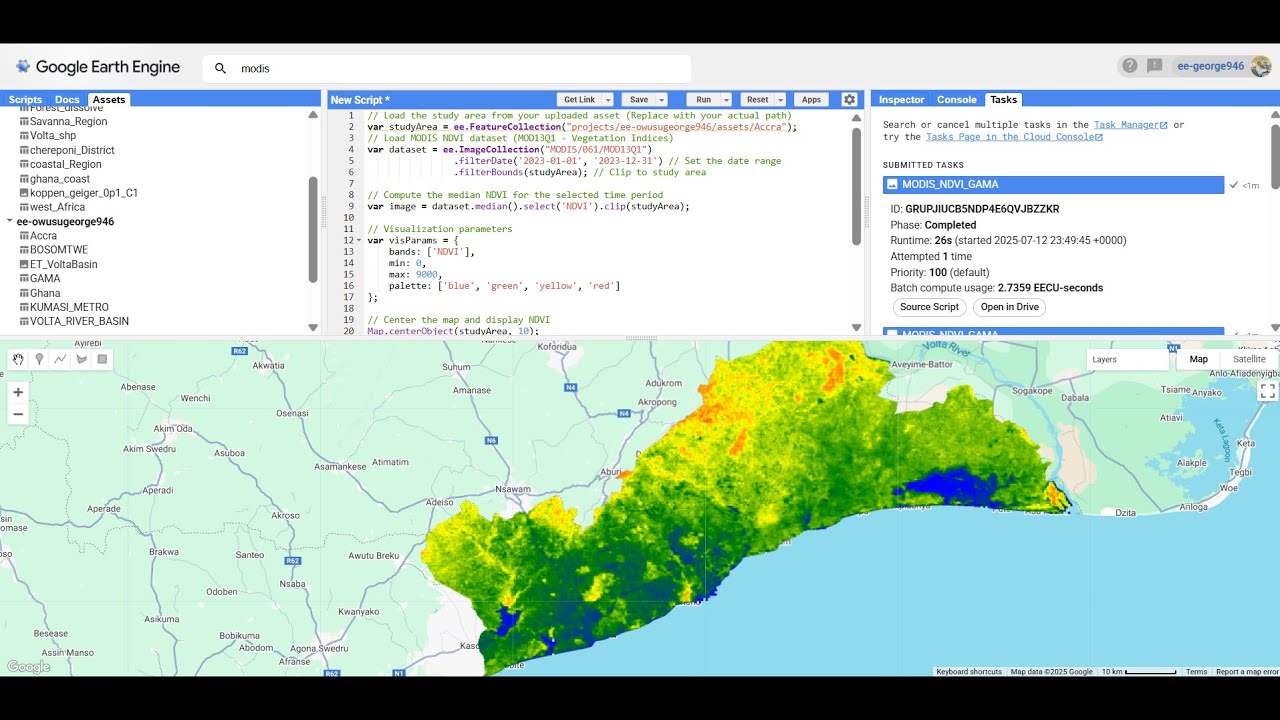This screenshot has height=720, width=1280.
Task: Click the Assets panel vertical scrollbar
Action: pyautogui.click(x=313, y=230)
